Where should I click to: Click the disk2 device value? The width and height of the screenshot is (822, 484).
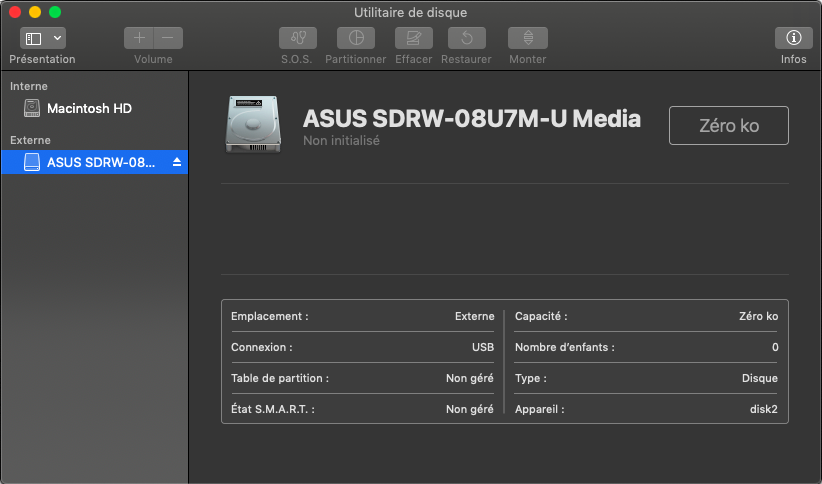763,409
